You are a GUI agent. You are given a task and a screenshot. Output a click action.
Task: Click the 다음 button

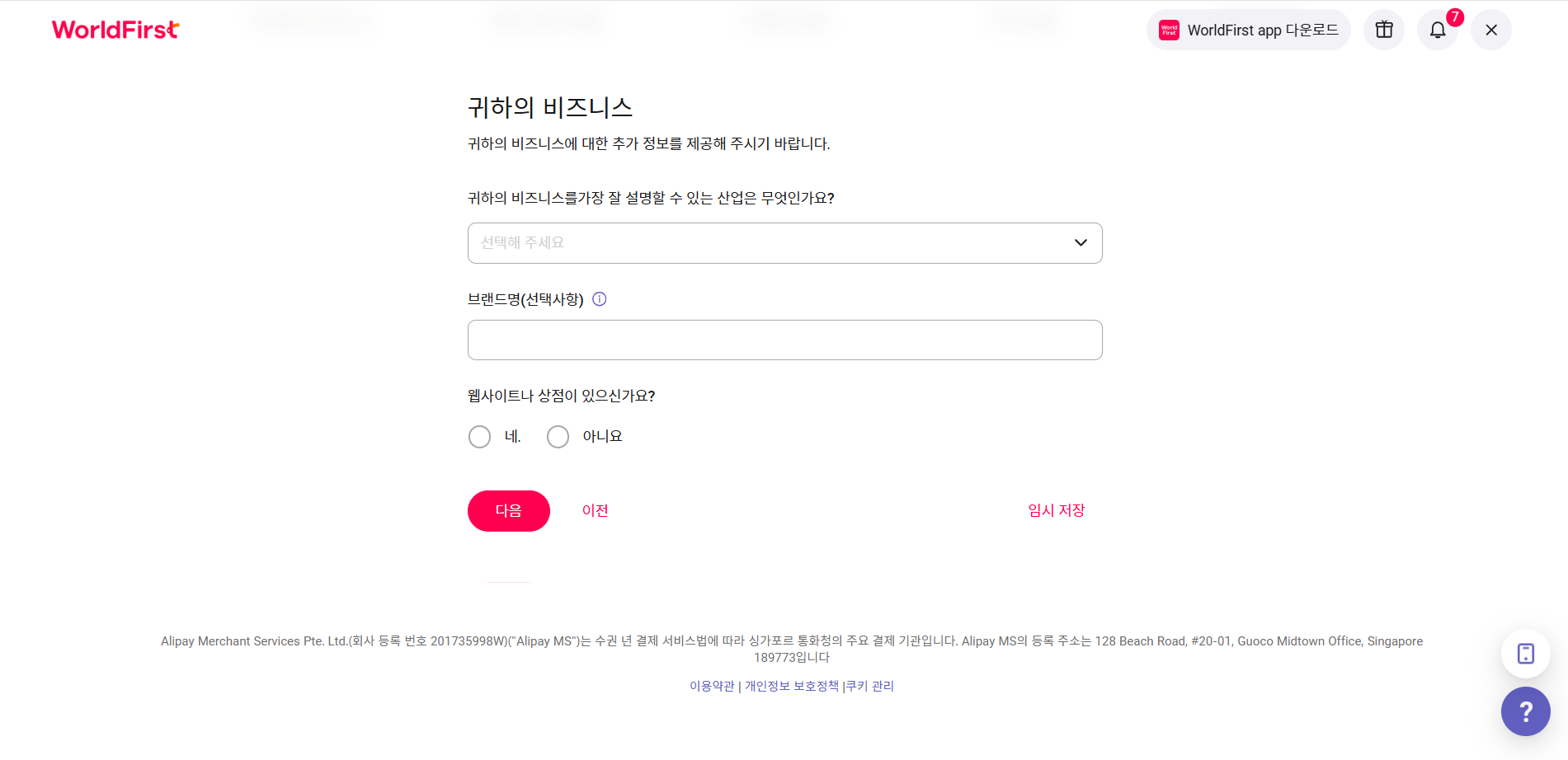coord(509,511)
